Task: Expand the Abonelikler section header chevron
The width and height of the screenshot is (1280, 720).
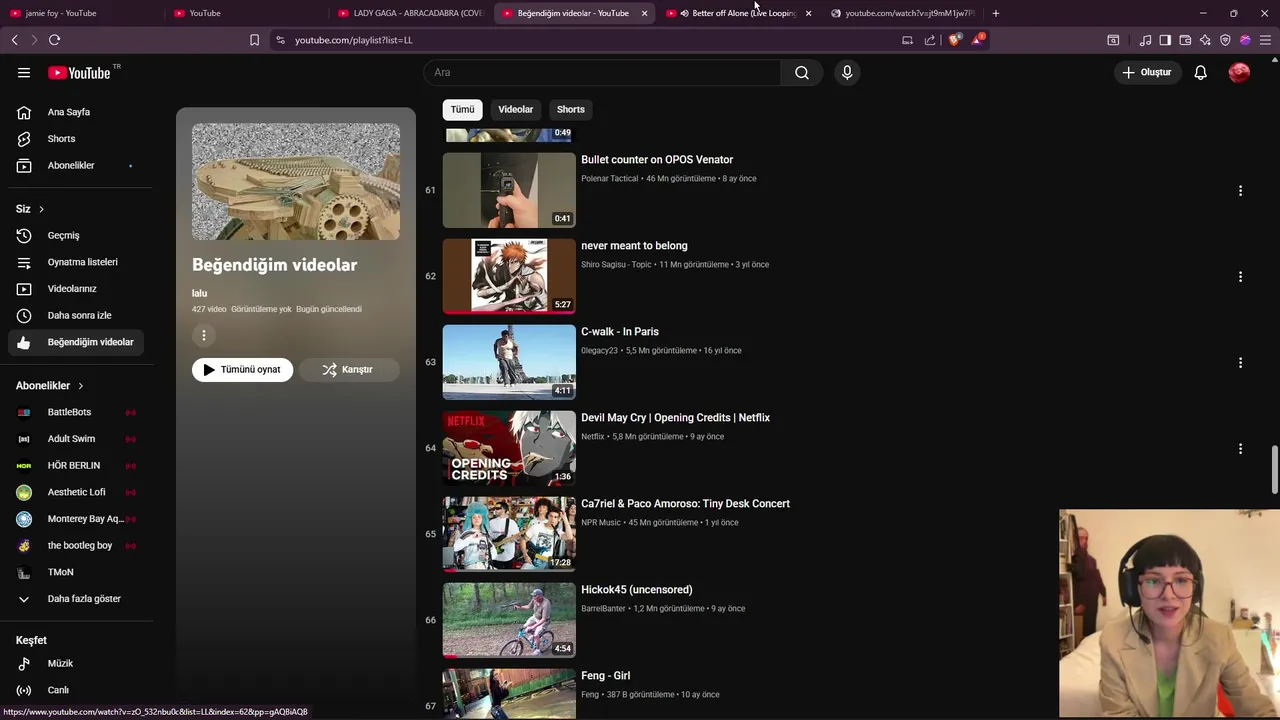Action: pos(81,386)
